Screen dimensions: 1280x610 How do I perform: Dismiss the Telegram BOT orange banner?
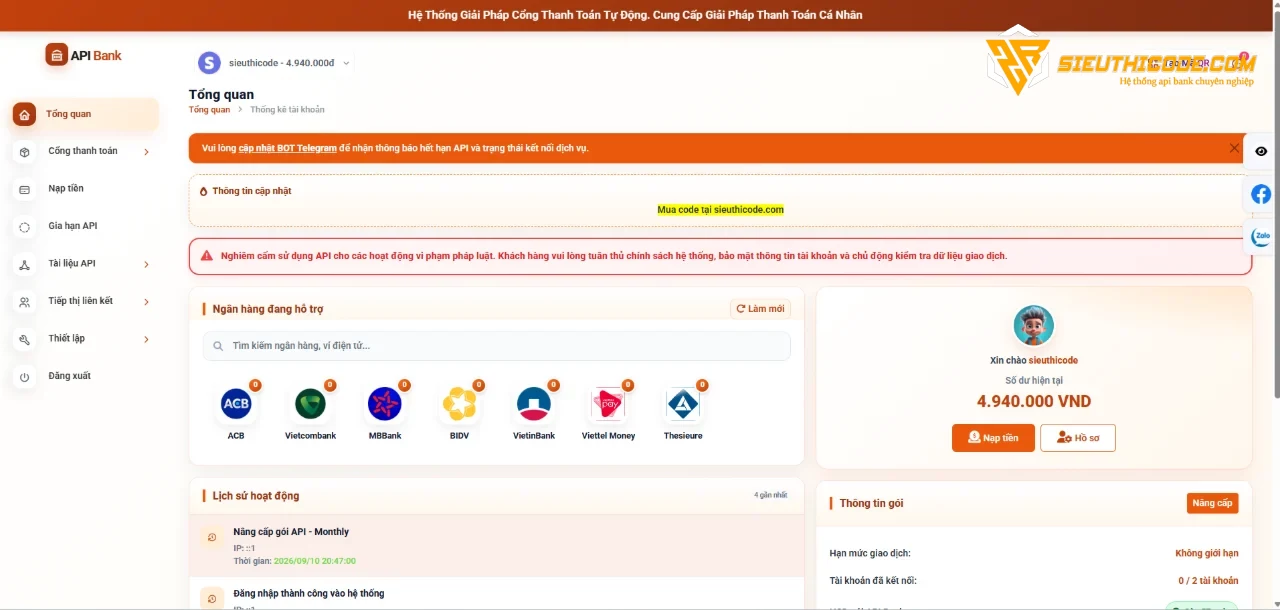click(x=1234, y=148)
